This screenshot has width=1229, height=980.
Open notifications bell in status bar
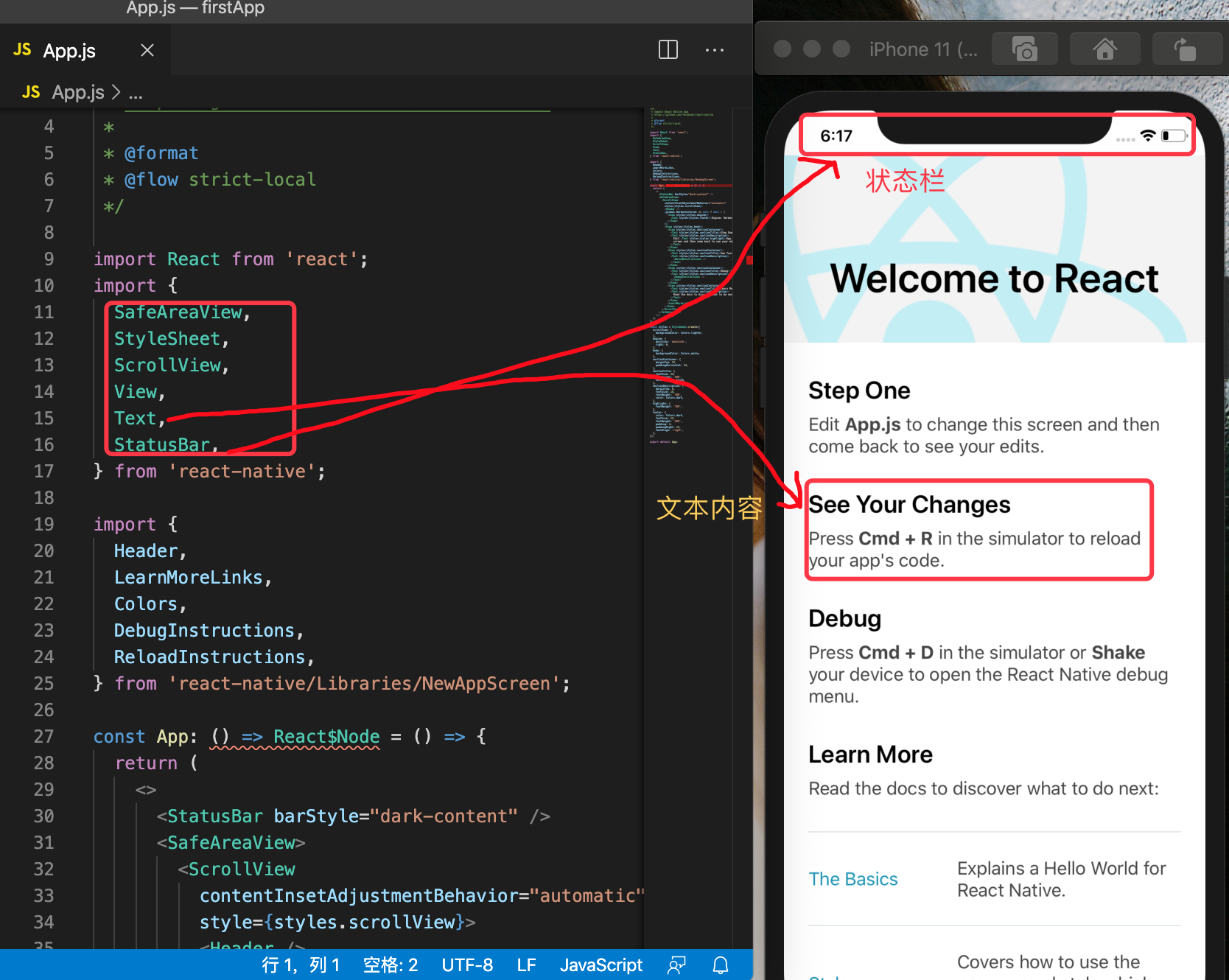[x=721, y=965]
